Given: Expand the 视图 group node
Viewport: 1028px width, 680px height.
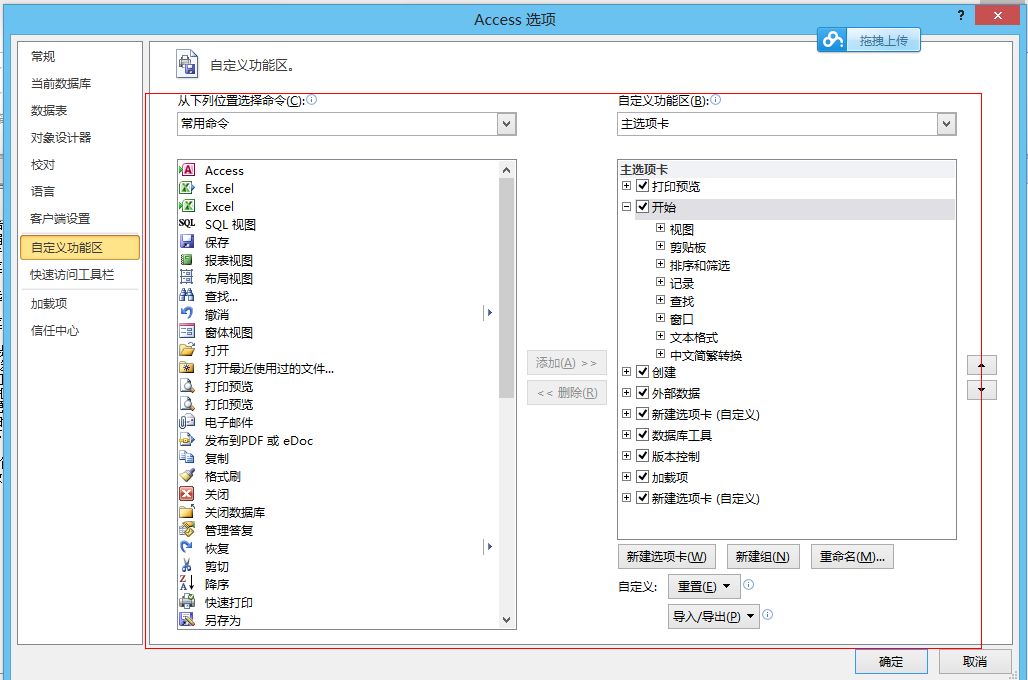Looking at the screenshot, I should [661, 228].
